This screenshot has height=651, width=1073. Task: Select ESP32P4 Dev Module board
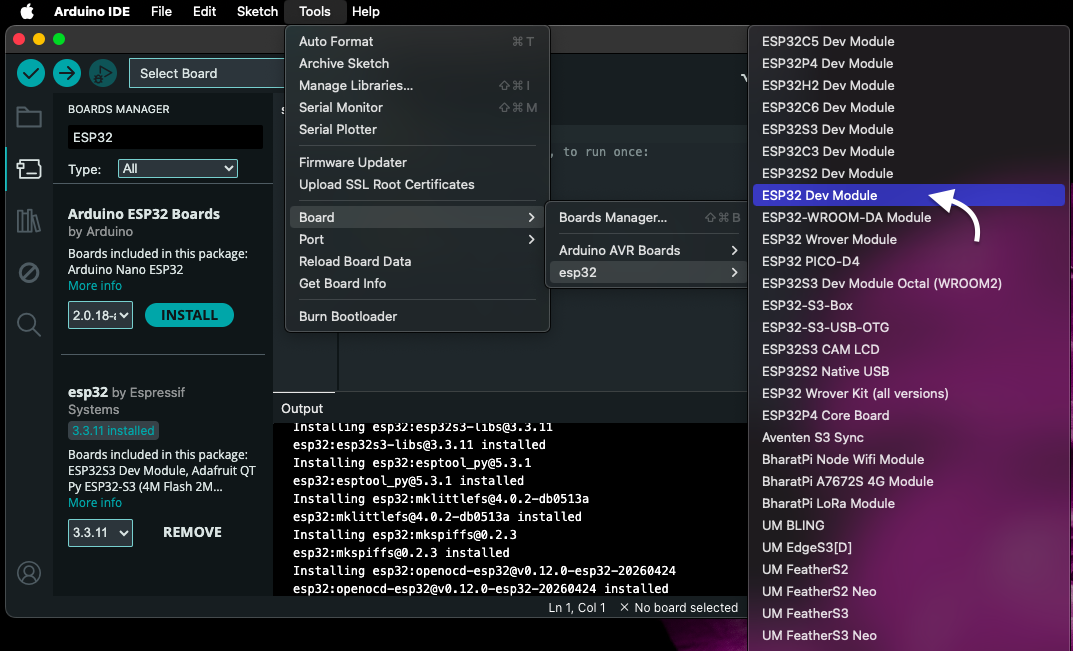[x=909, y=63]
